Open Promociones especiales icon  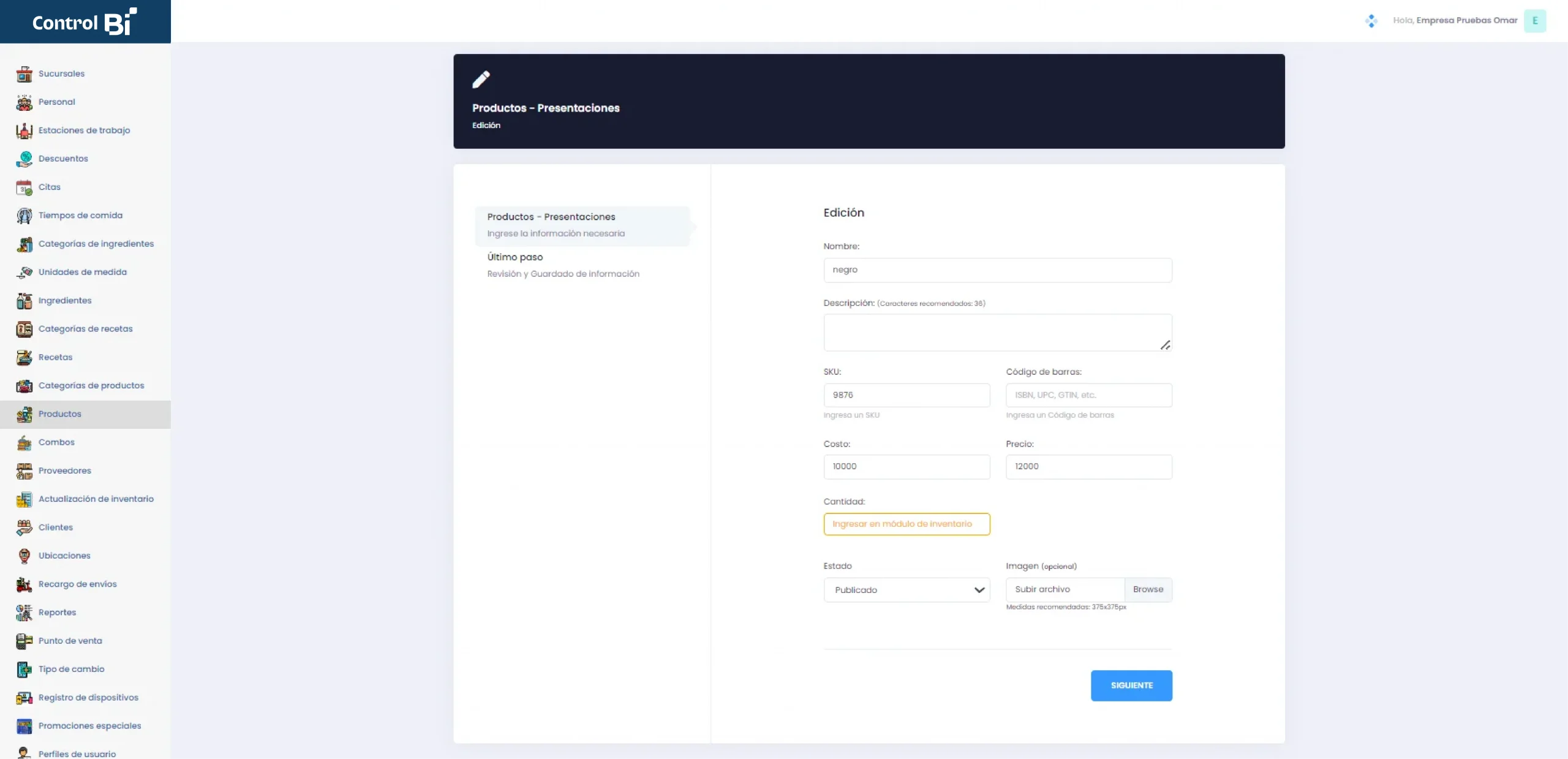(x=24, y=727)
